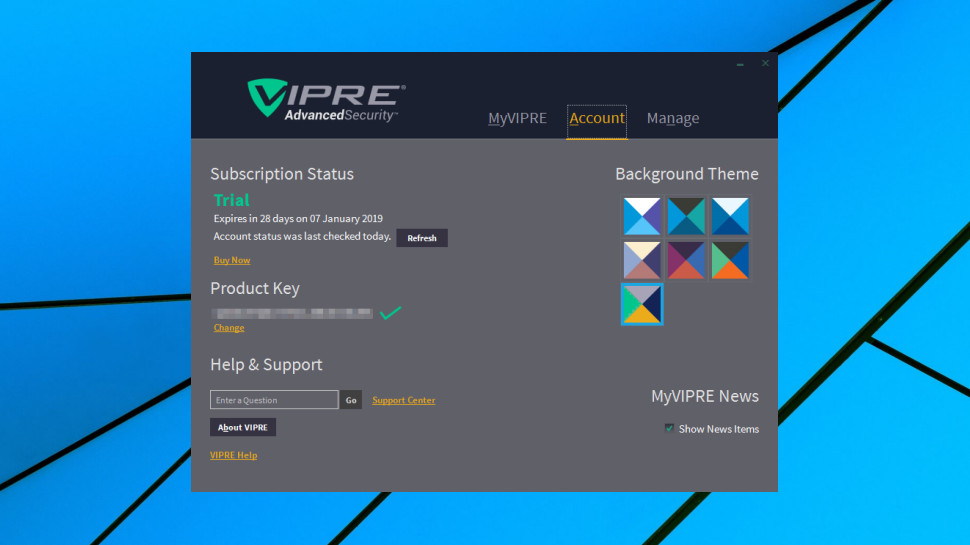Choose the selected green and yellow theme
The image size is (970, 545).
point(642,304)
